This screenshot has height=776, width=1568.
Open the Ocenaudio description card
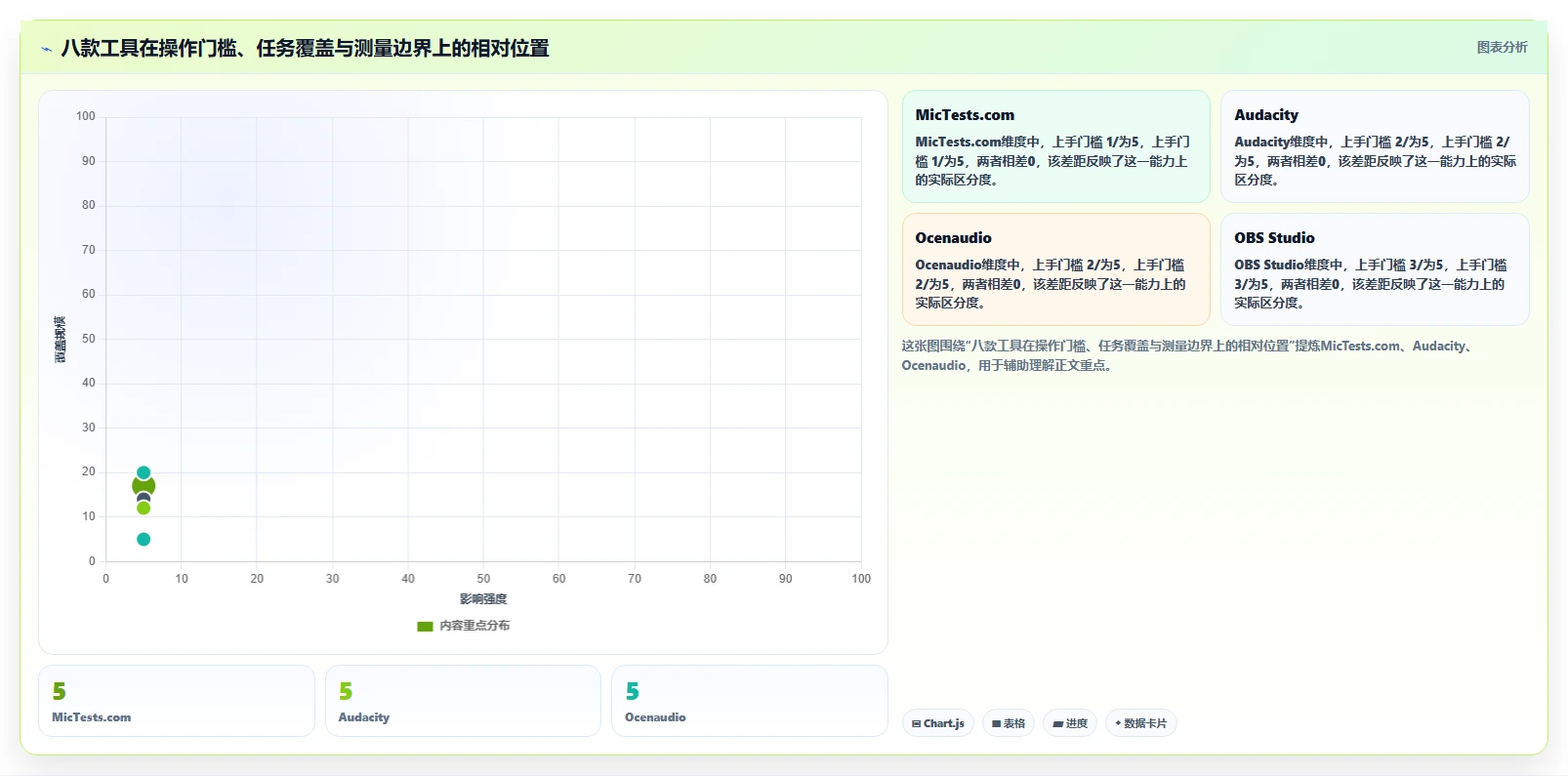coord(1056,269)
